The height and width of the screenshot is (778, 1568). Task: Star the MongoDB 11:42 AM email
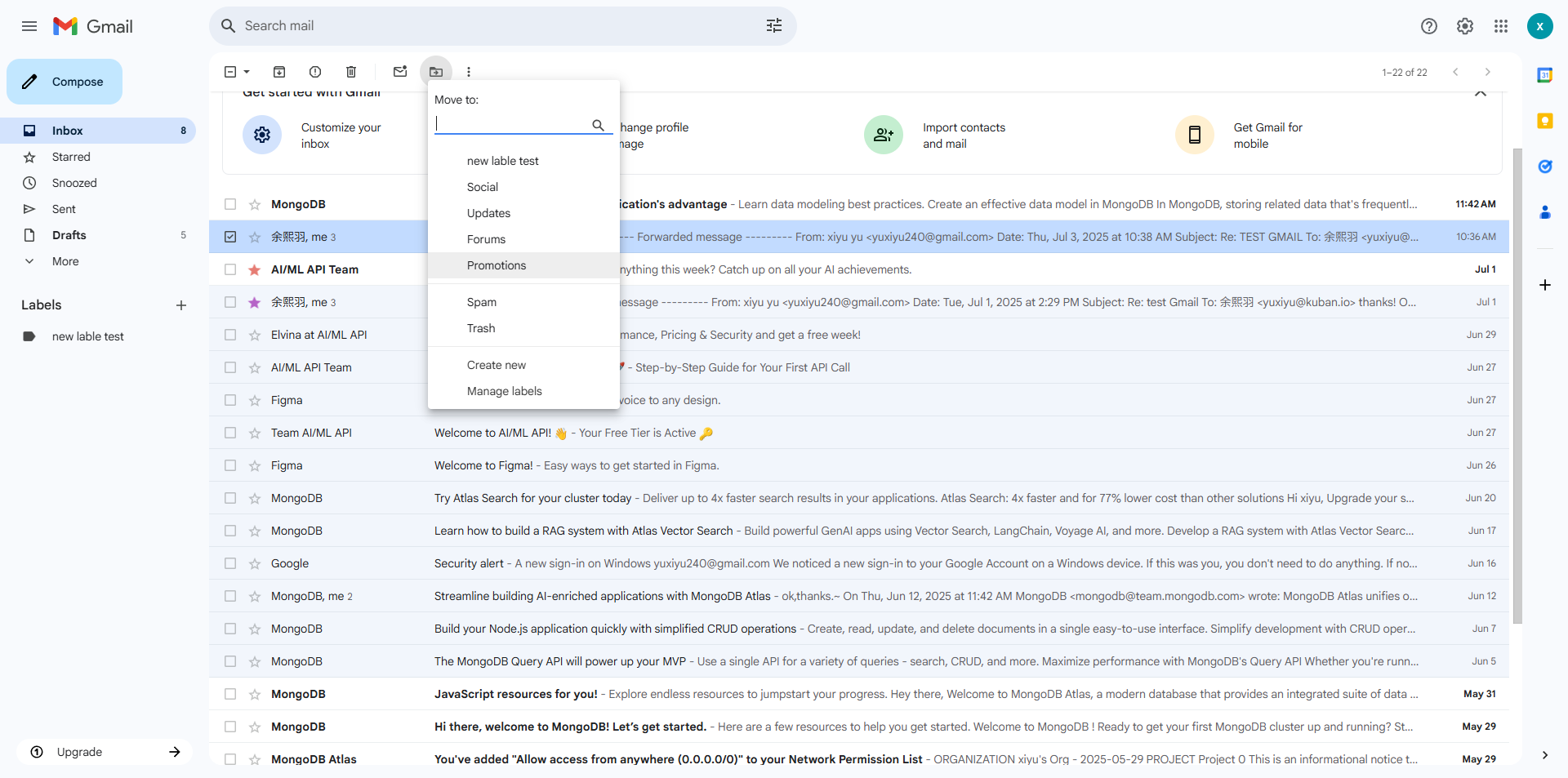(x=255, y=204)
